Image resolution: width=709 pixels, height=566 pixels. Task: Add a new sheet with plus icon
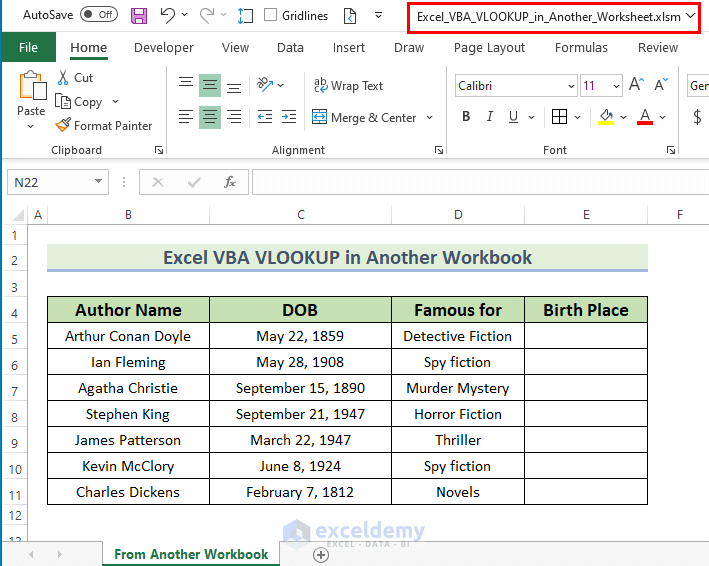pyautogui.click(x=321, y=555)
